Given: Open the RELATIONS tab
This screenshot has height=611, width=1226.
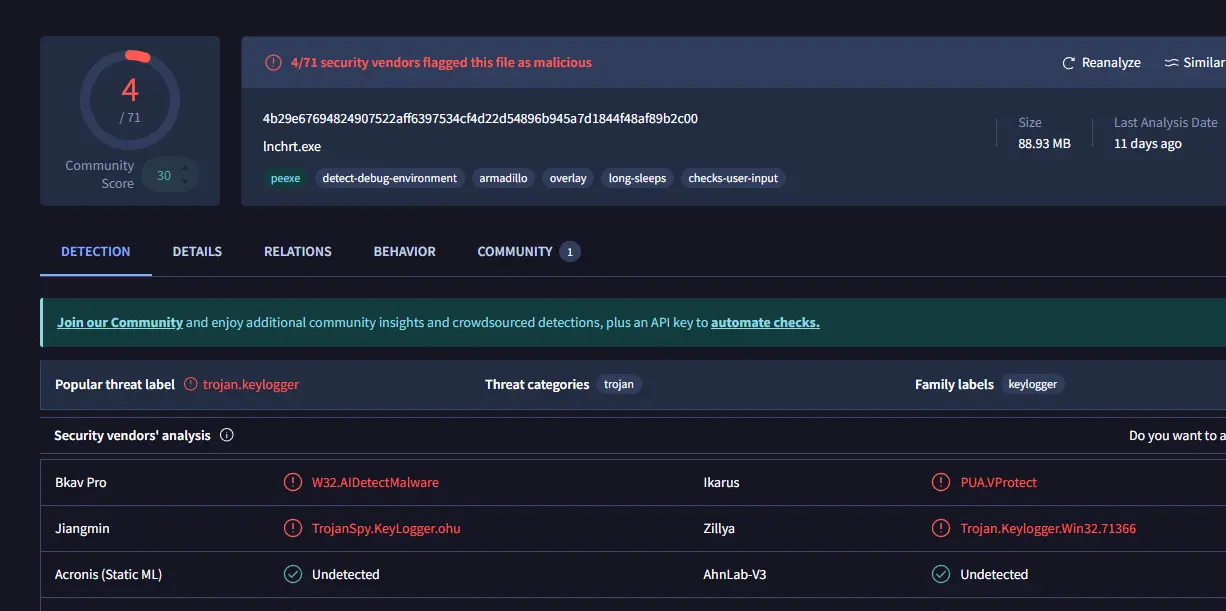Looking at the screenshot, I should tap(298, 252).
